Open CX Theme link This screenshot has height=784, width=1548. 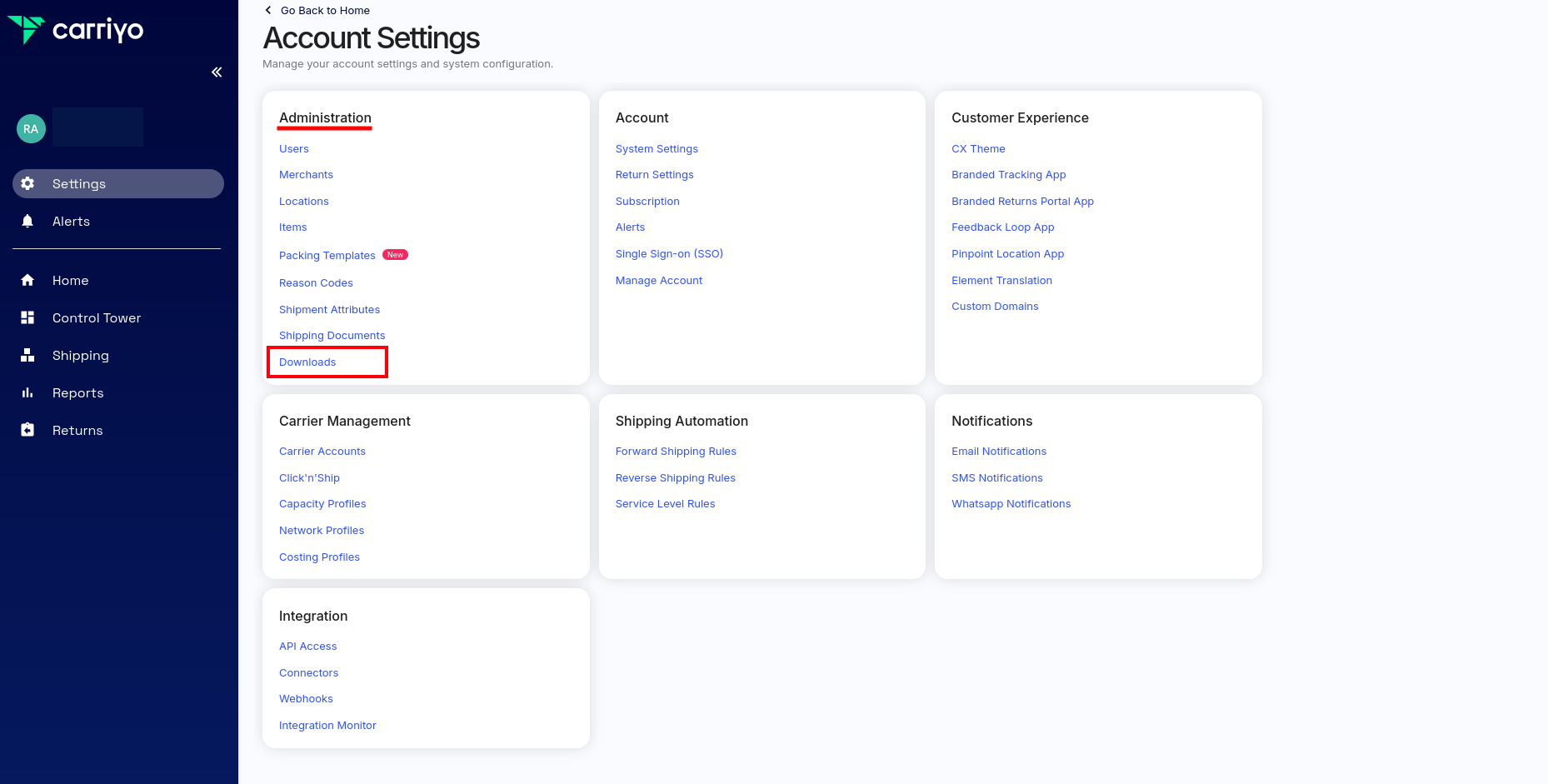(978, 148)
